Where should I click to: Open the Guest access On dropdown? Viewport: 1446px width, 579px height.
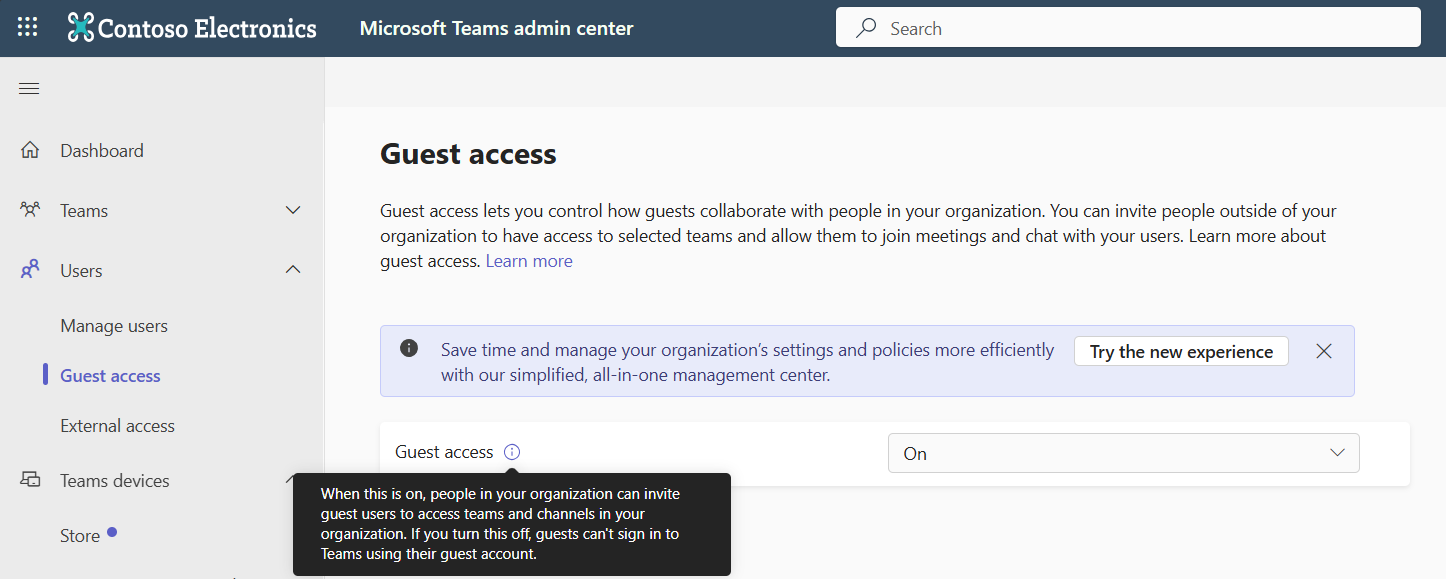[x=1123, y=453]
